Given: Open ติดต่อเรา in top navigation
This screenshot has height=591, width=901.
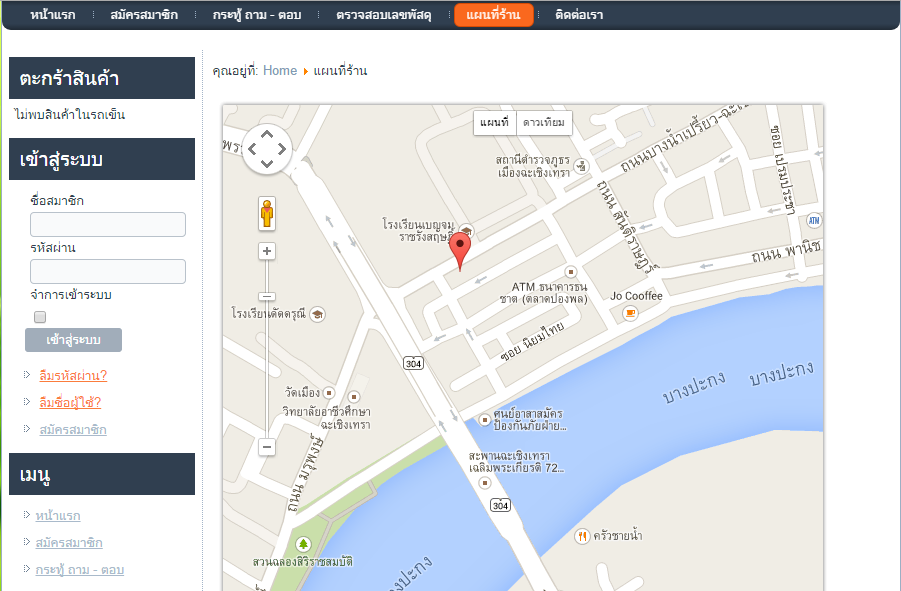Looking at the screenshot, I should click(579, 15).
